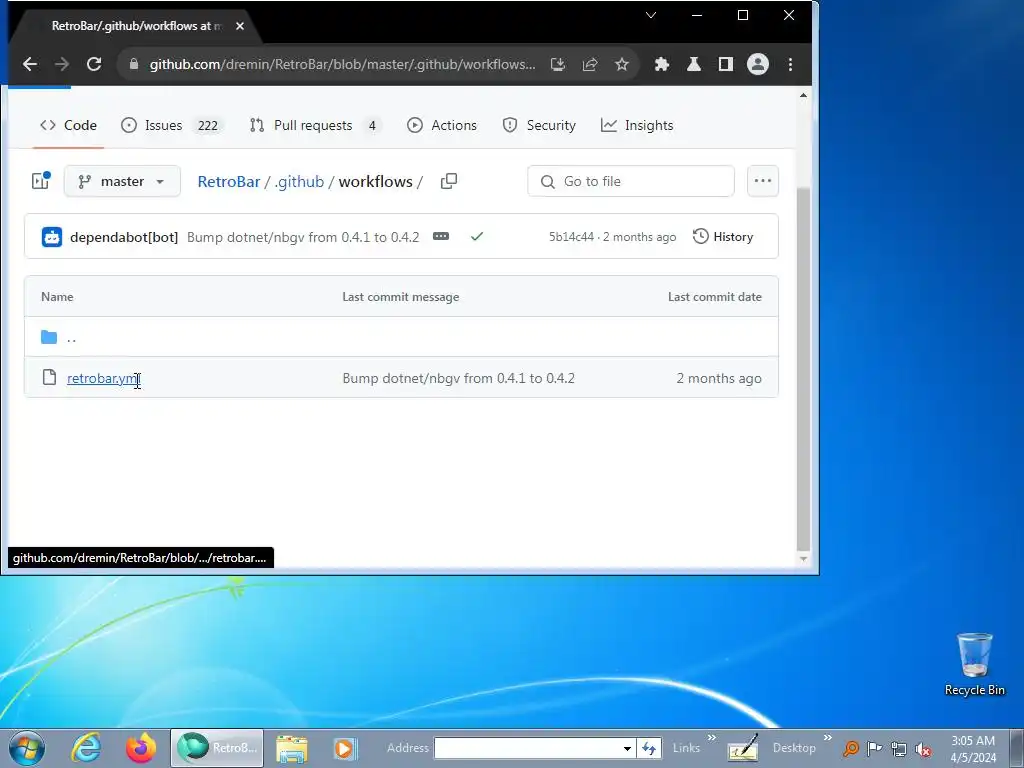Expand the file tree side panel
Screen dimensions: 1024x768
coord(41,180)
